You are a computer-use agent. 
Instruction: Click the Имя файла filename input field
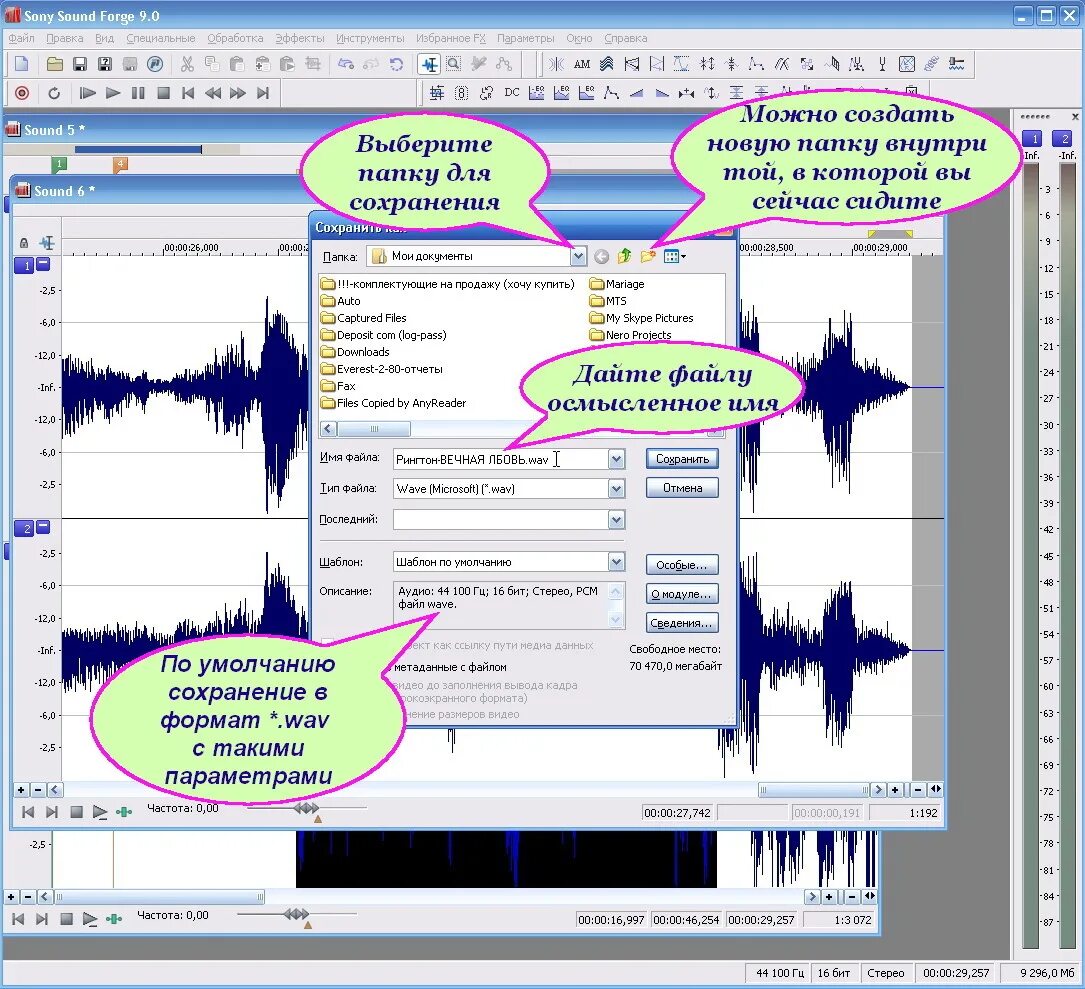point(501,460)
